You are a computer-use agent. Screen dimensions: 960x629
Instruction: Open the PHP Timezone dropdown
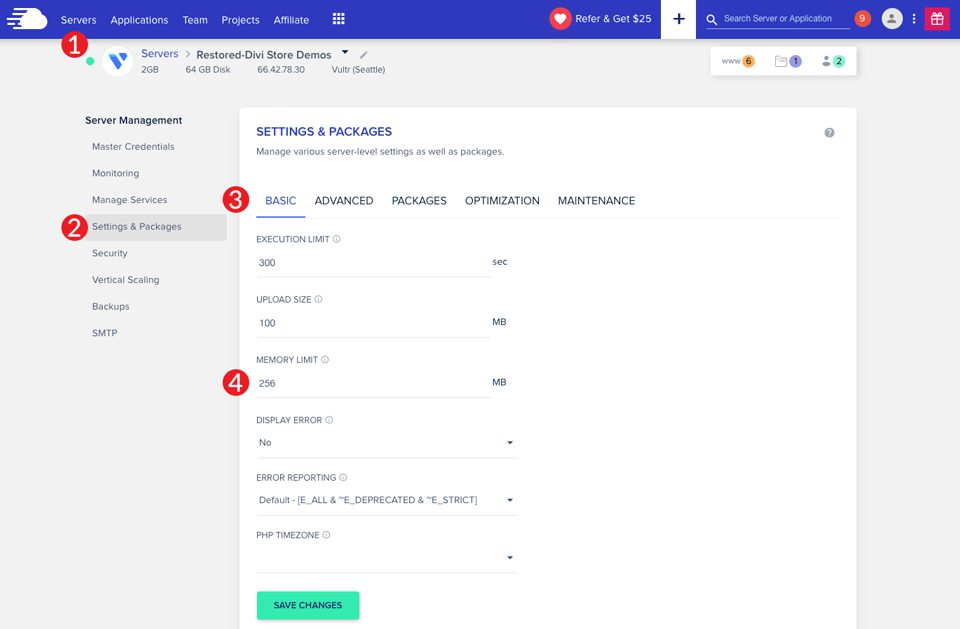pyautogui.click(x=386, y=558)
